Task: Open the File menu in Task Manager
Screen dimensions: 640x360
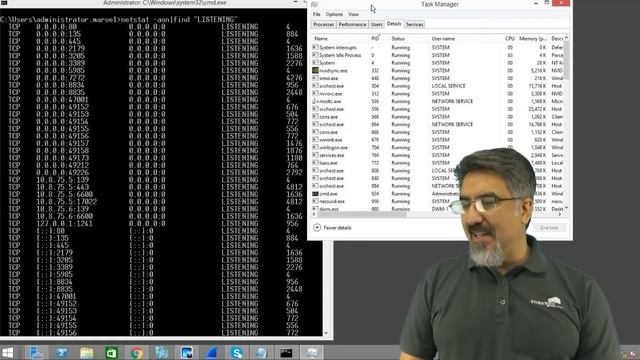Action: (317, 14)
